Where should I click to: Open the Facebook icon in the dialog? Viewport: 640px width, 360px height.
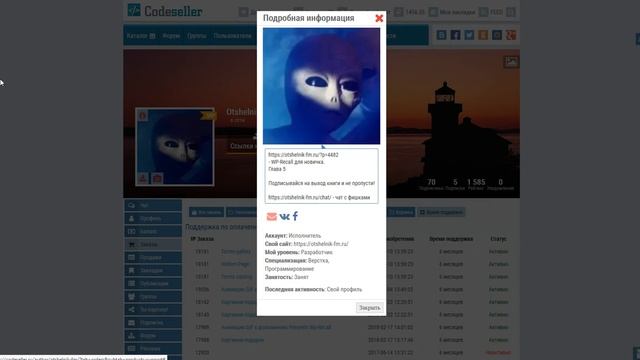[295, 216]
